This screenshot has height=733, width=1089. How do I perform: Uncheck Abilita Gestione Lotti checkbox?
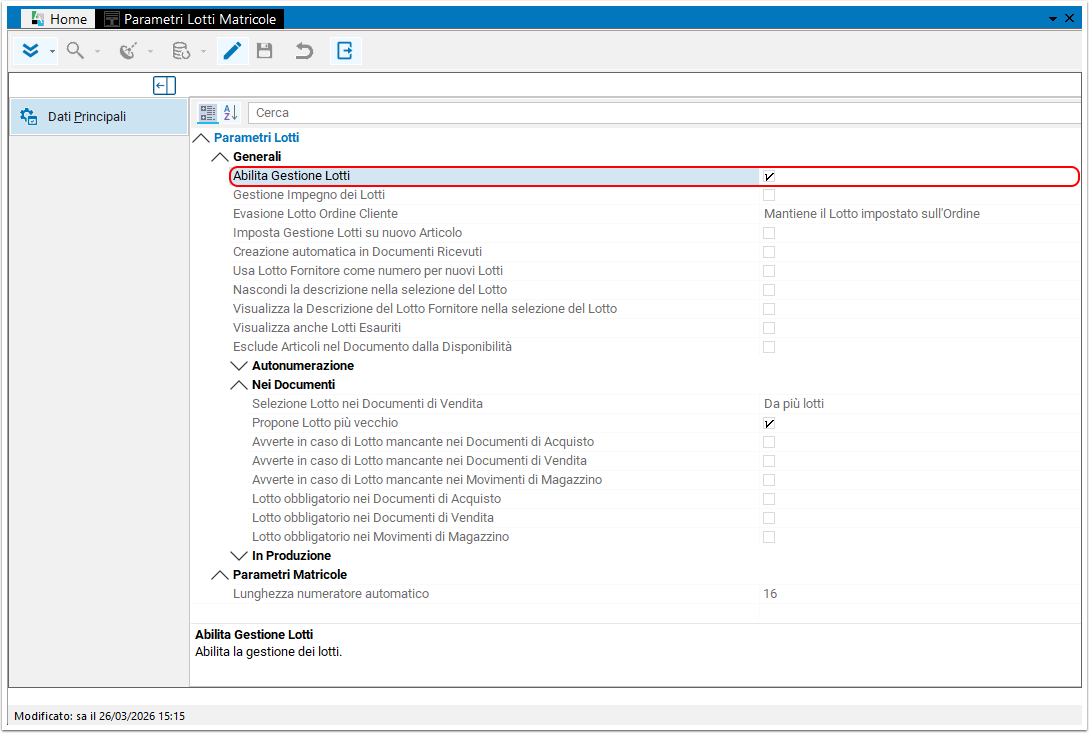coord(769,176)
